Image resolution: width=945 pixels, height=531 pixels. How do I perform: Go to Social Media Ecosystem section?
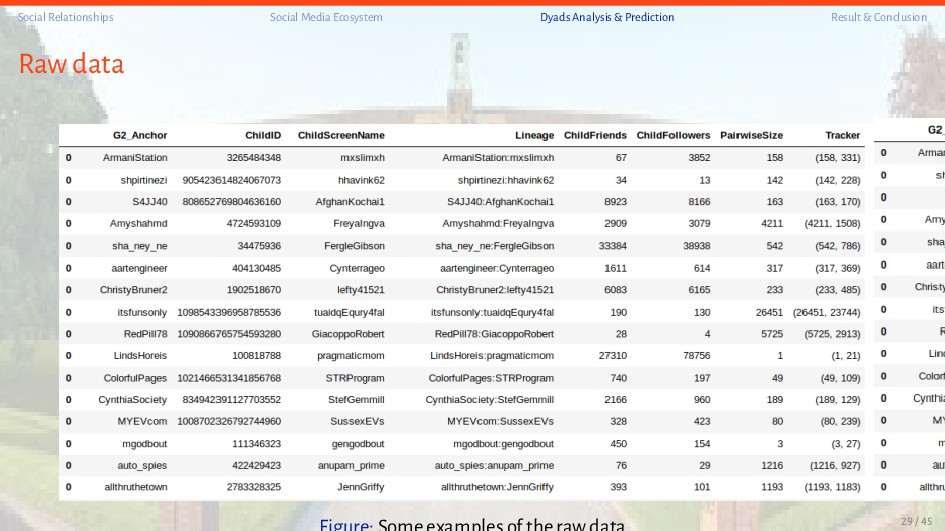(x=326, y=17)
